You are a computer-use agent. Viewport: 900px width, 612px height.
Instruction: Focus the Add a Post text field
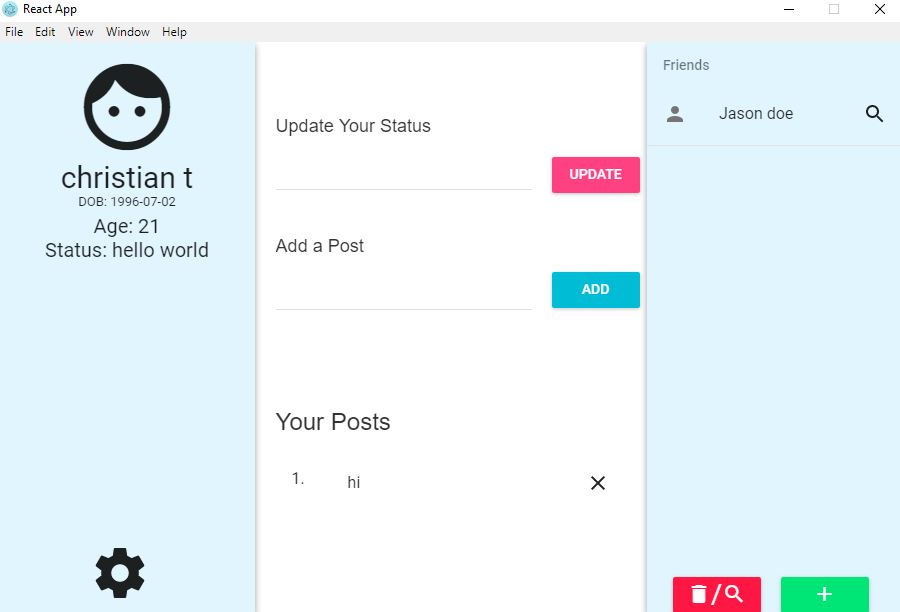pos(404,294)
